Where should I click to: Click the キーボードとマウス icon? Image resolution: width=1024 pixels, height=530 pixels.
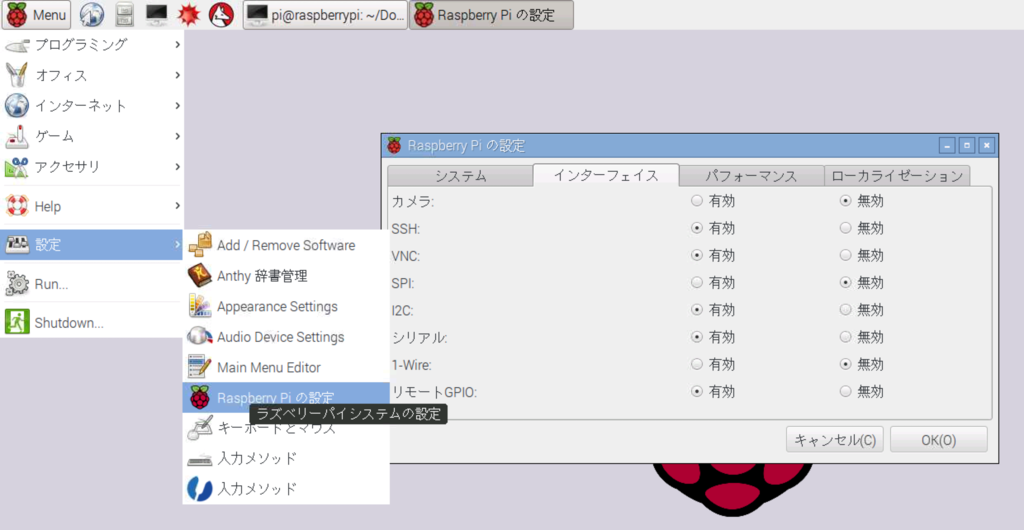pyautogui.click(x=200, y=428)
